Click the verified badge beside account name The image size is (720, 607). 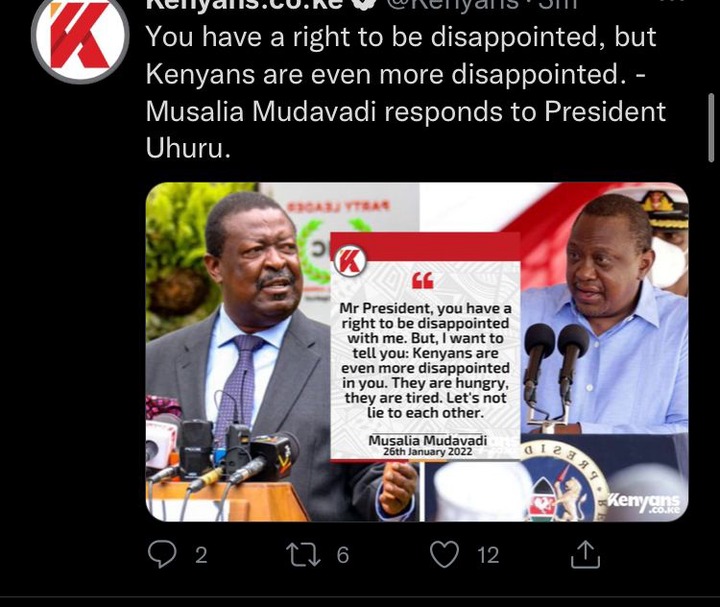(x=365, y=4)
